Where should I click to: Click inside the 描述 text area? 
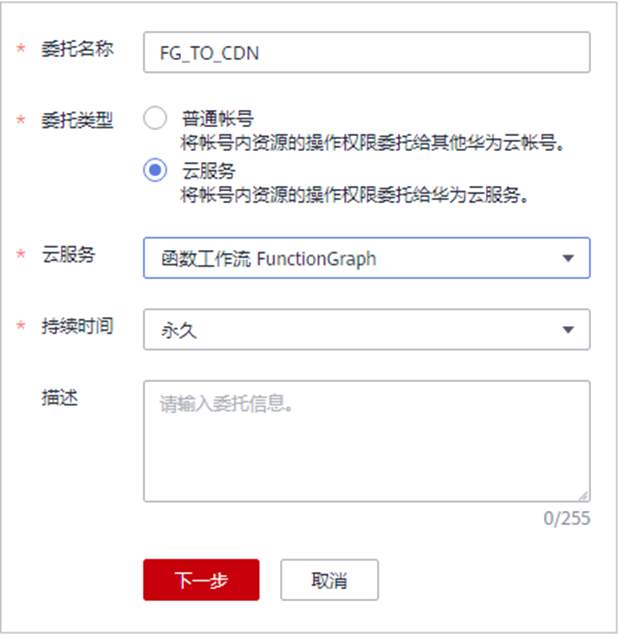click(366, 440)
